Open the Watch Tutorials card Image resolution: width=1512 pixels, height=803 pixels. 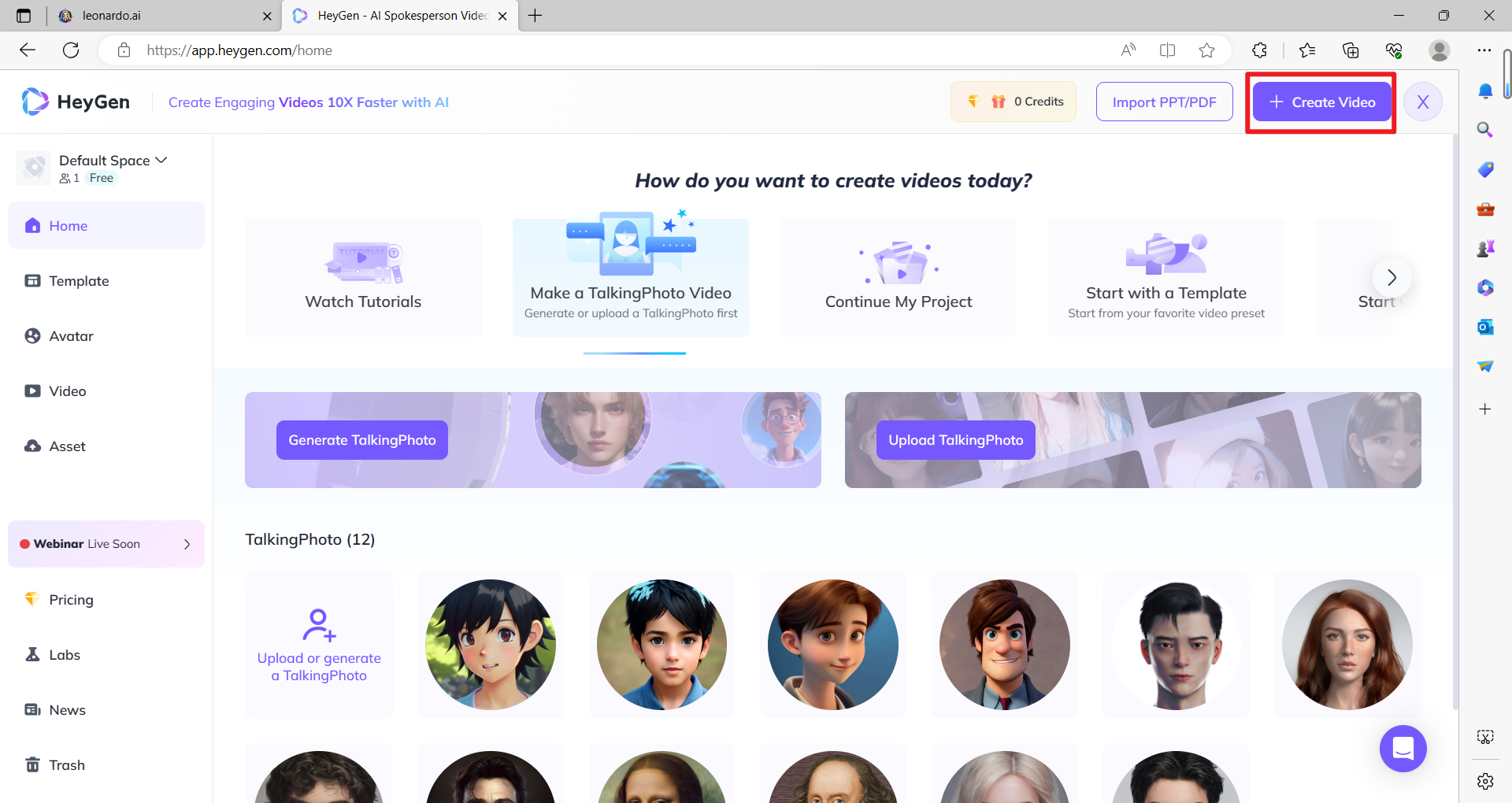pyautogui.click(x=363, y=278)
